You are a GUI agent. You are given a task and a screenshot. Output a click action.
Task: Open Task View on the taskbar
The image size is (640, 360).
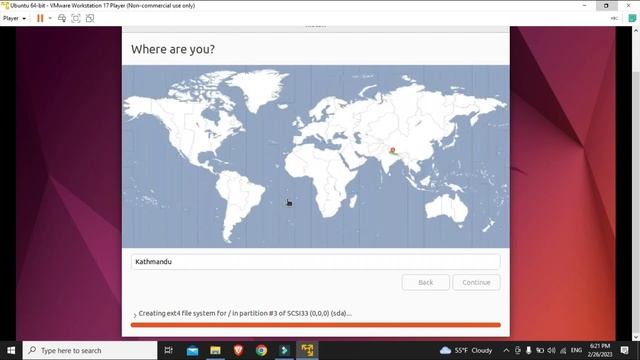pyautogui.click(x=168, y=350)
